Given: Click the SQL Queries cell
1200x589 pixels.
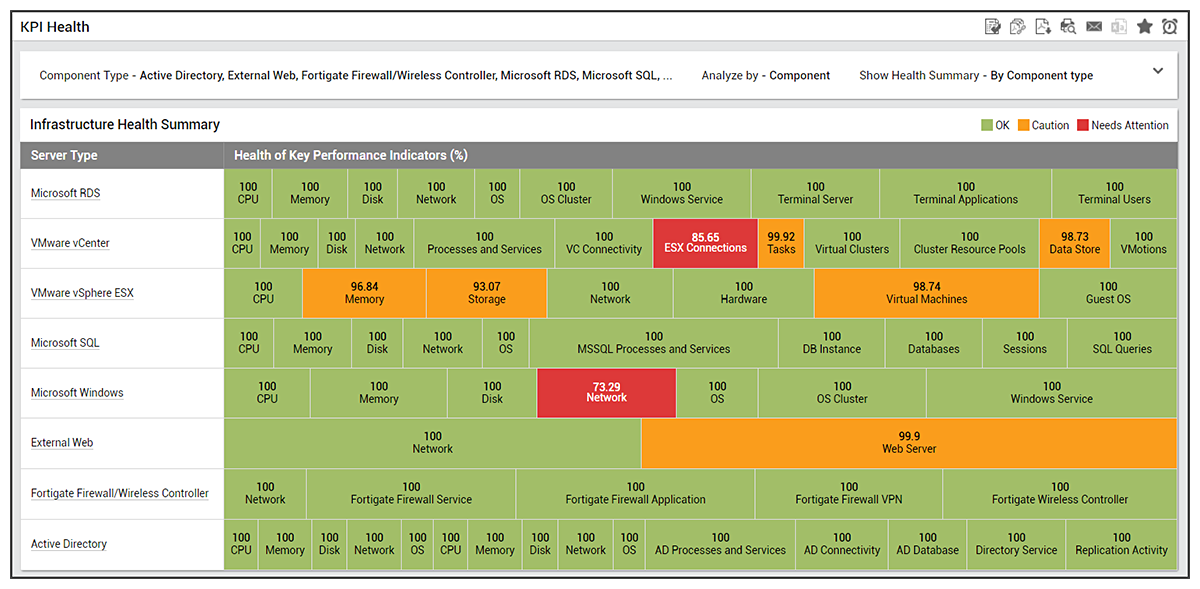Looking at the screenshot, I should [1122, 343].
